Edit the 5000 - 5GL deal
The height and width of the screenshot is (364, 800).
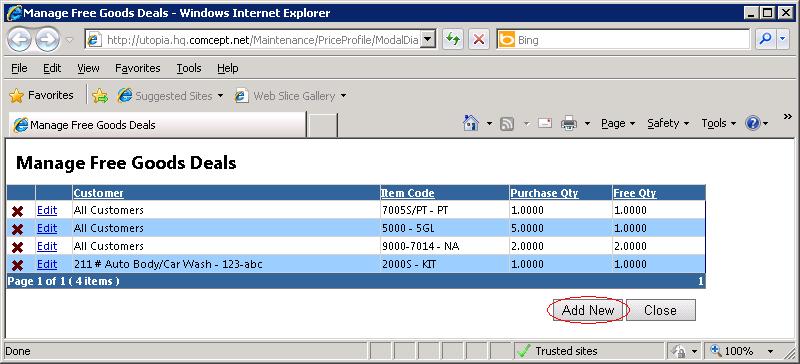pyautogui.click(x=47, y=228)
